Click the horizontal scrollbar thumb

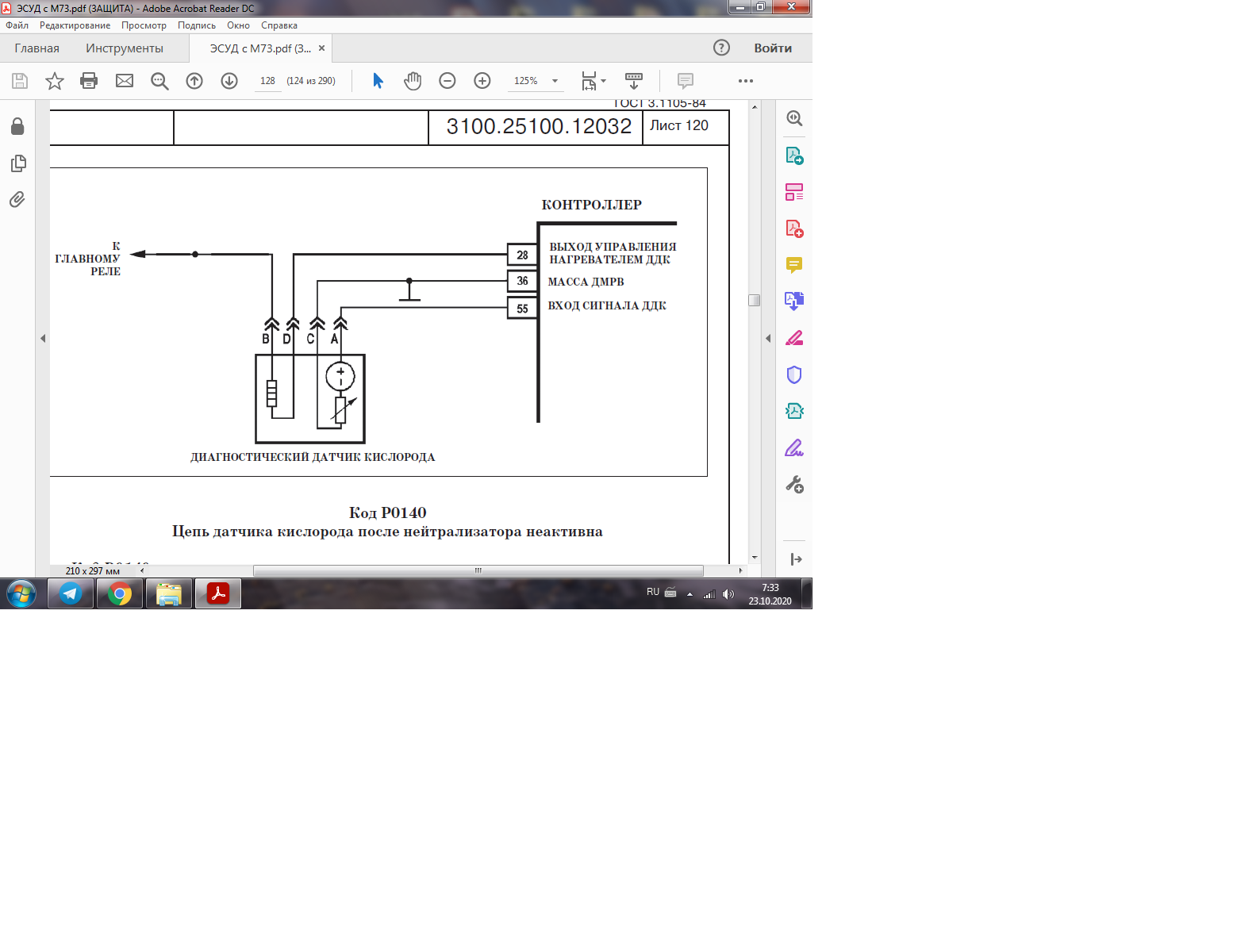478,570
